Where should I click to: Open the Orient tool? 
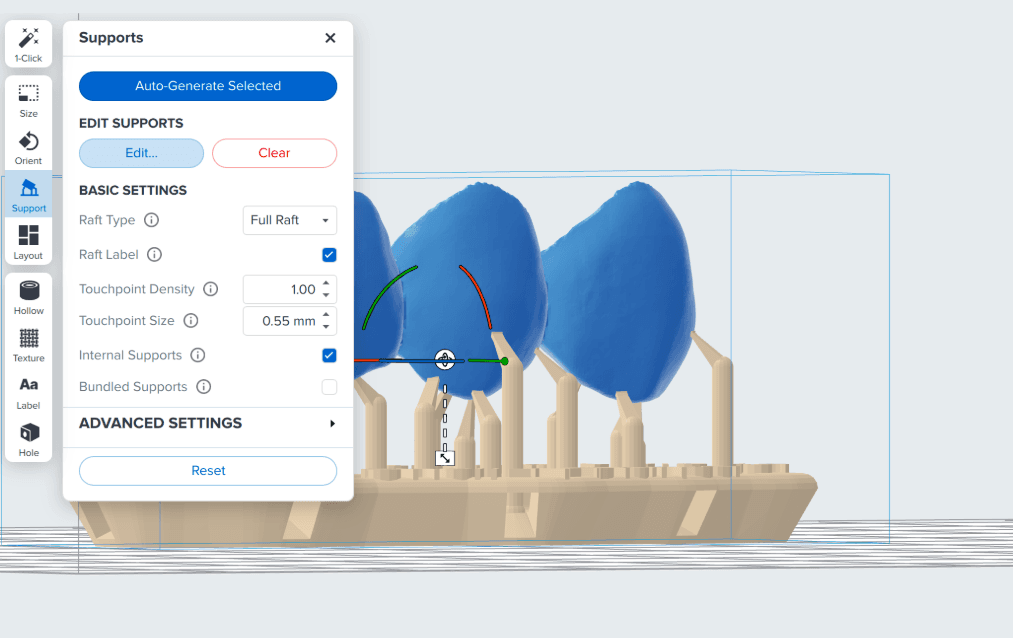29,147
